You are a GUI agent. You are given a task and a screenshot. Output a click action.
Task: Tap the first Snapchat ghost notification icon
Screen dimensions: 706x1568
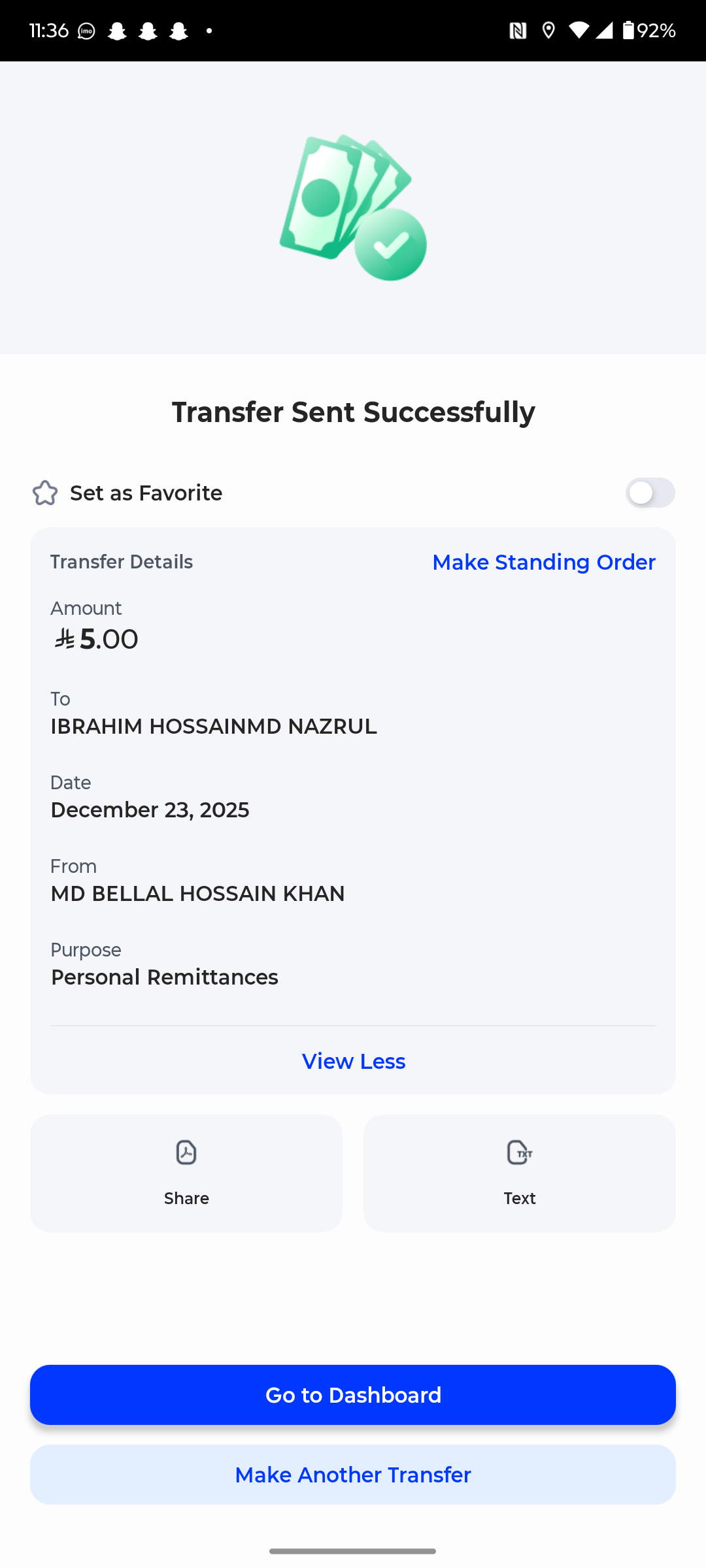[x=118, y=31]
